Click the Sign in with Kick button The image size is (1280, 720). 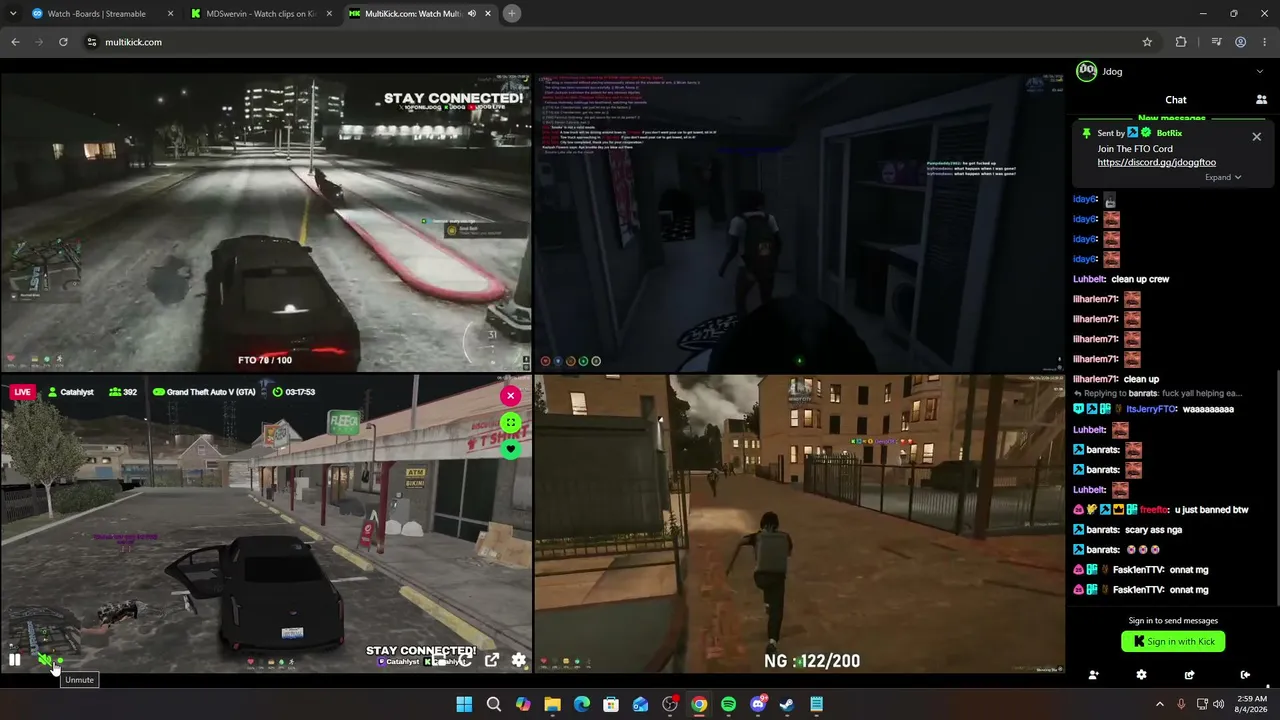coord(1173,642)
